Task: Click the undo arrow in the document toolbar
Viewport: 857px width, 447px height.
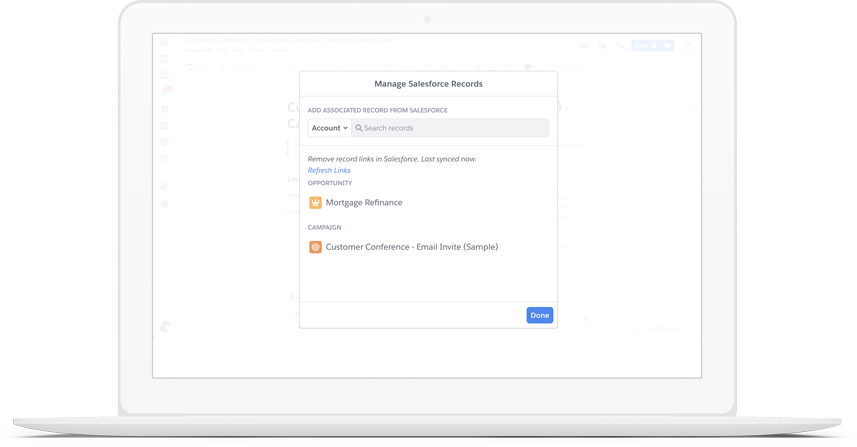Action: pyautogui.click(x=190, y=67)
